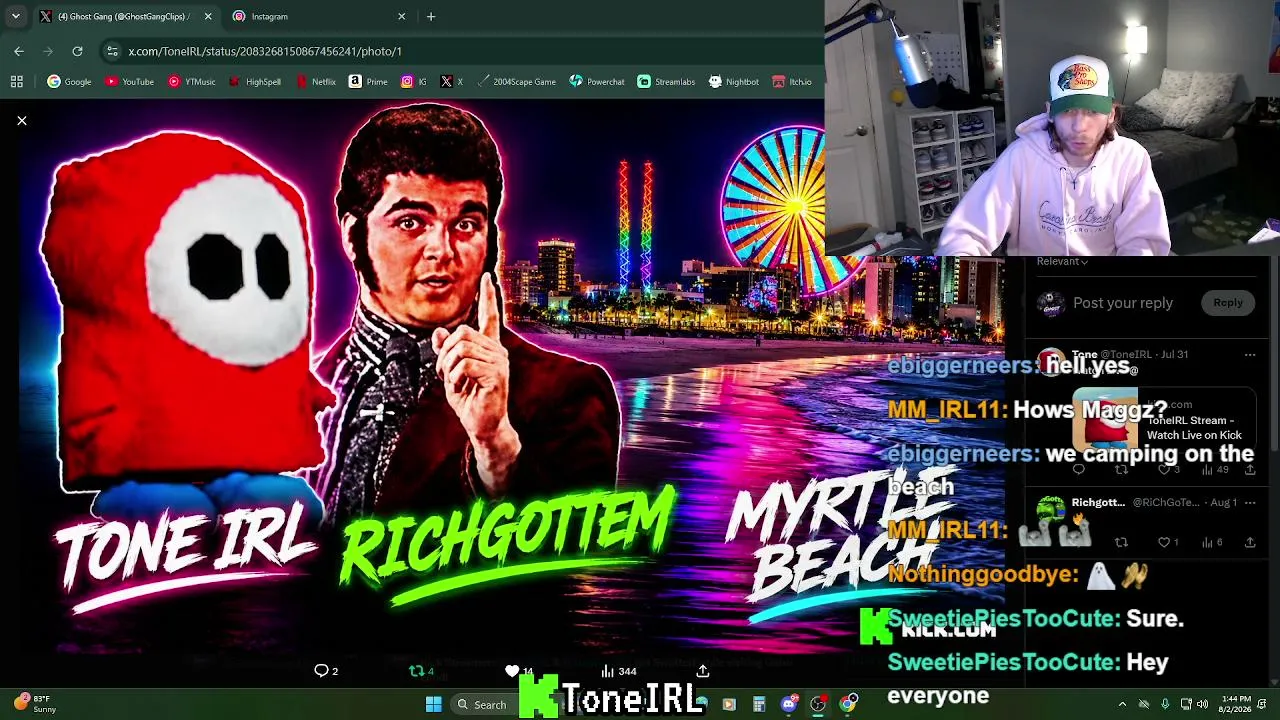Viewport: 1280px width, 720px height.
Task: Open the YTMusic bookmark
Action: (x=191, y=82)
